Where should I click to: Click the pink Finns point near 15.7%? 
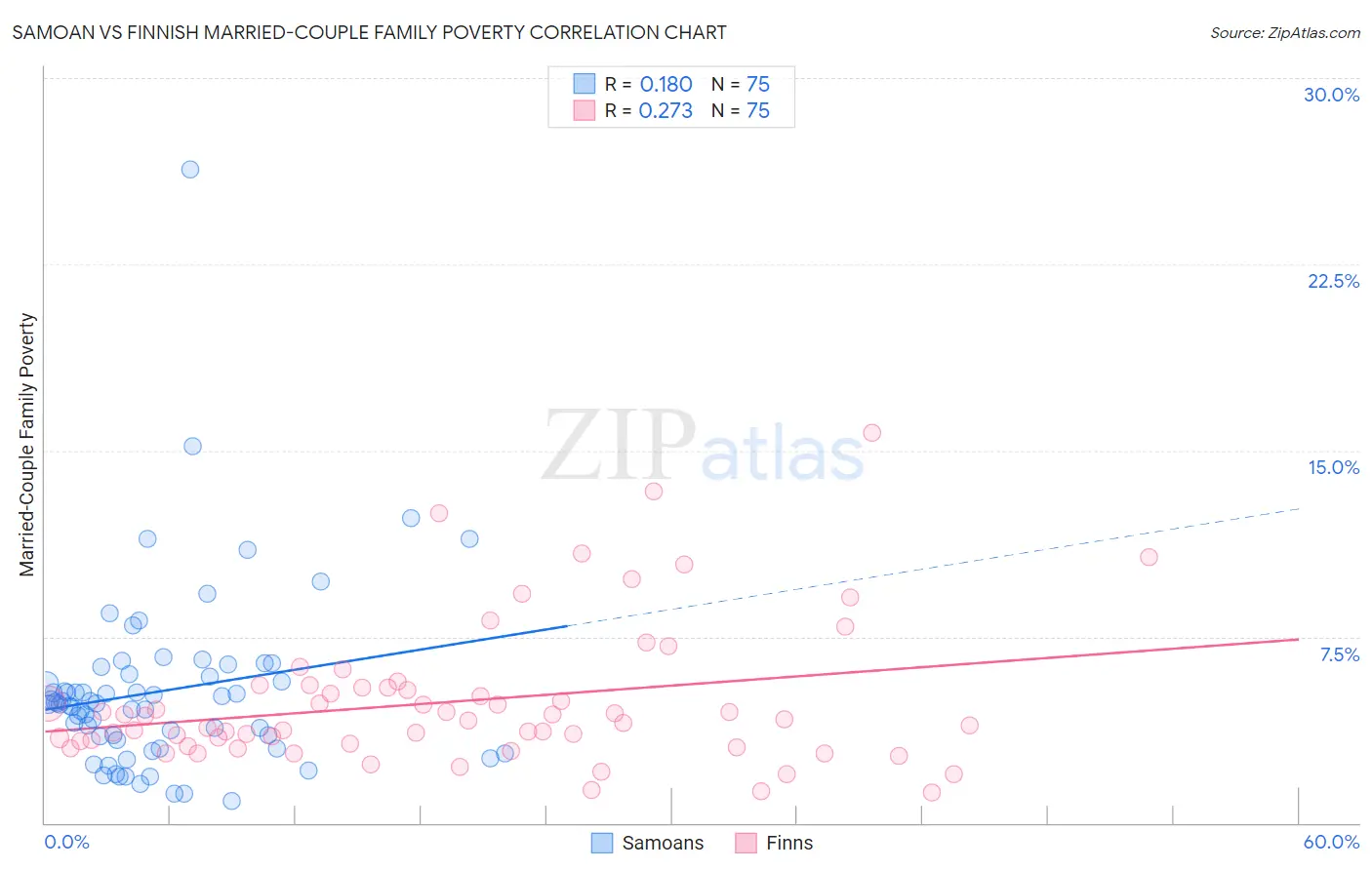click(x=872, y=432)
